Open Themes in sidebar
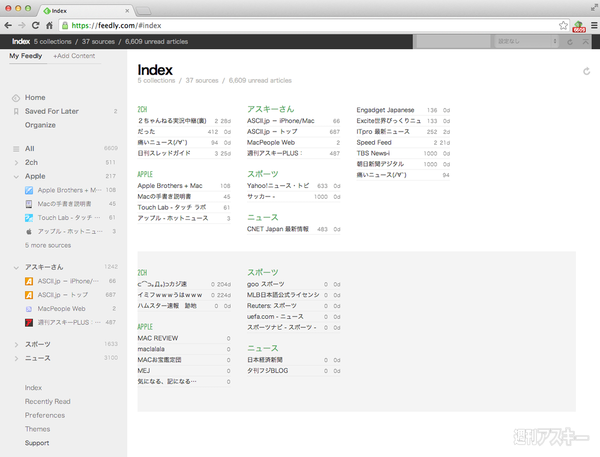 [x=38, y=429]
